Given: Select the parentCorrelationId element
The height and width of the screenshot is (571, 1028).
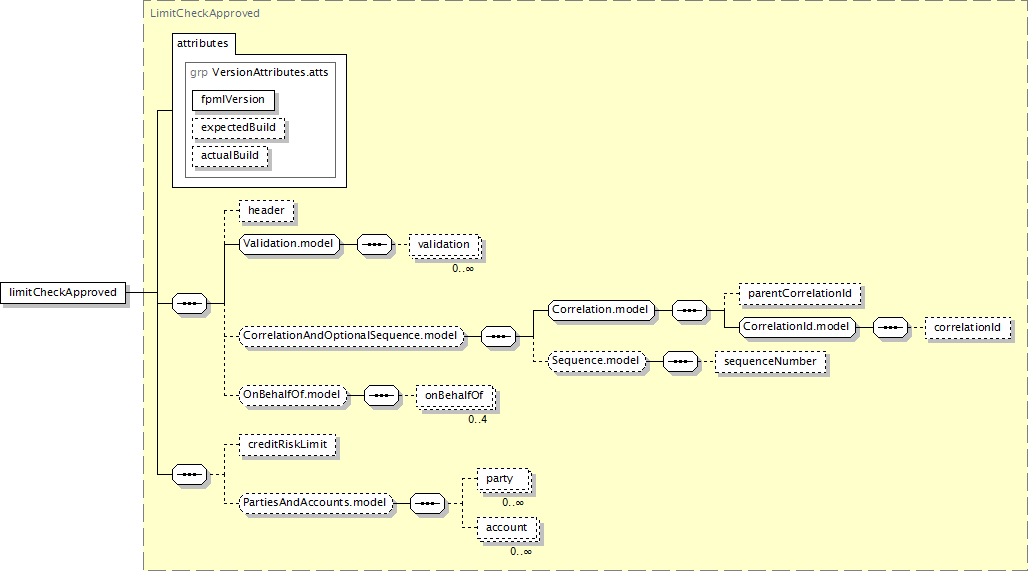Looking at the screenshot, I should [x=800, y=294].
